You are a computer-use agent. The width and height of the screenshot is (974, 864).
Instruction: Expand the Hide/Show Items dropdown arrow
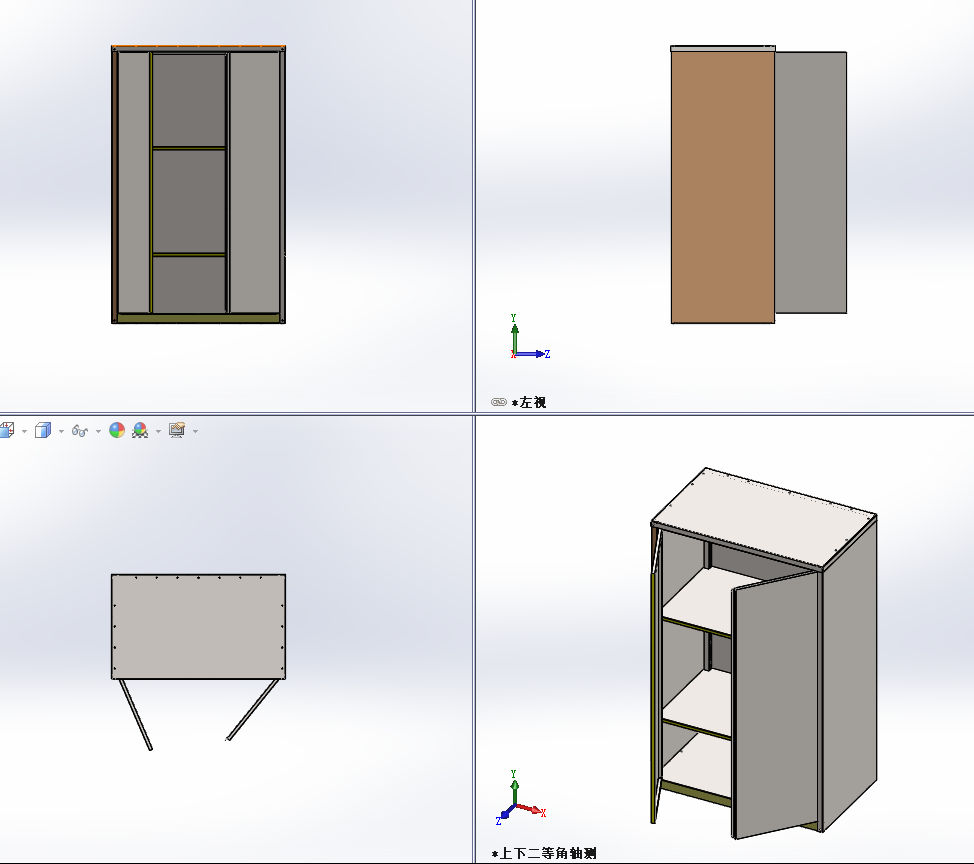[98, 431]
